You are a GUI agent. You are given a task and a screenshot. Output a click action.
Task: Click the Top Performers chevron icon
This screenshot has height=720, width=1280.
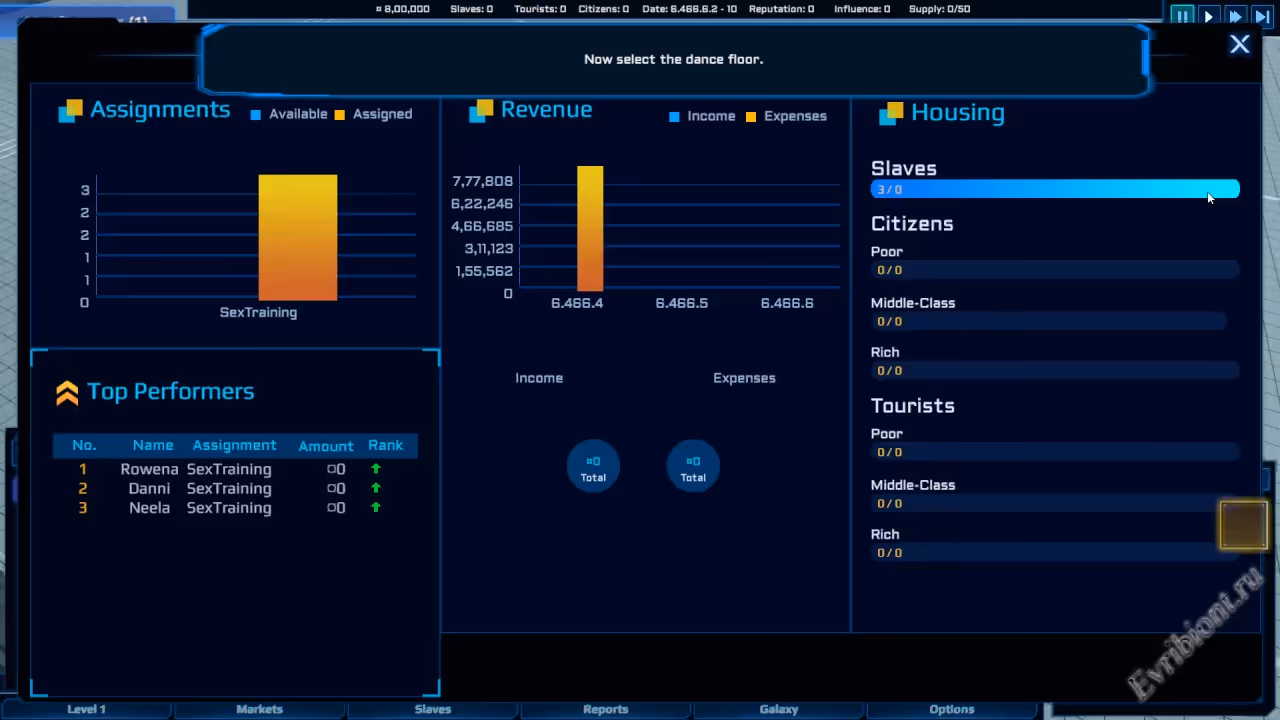67,393
